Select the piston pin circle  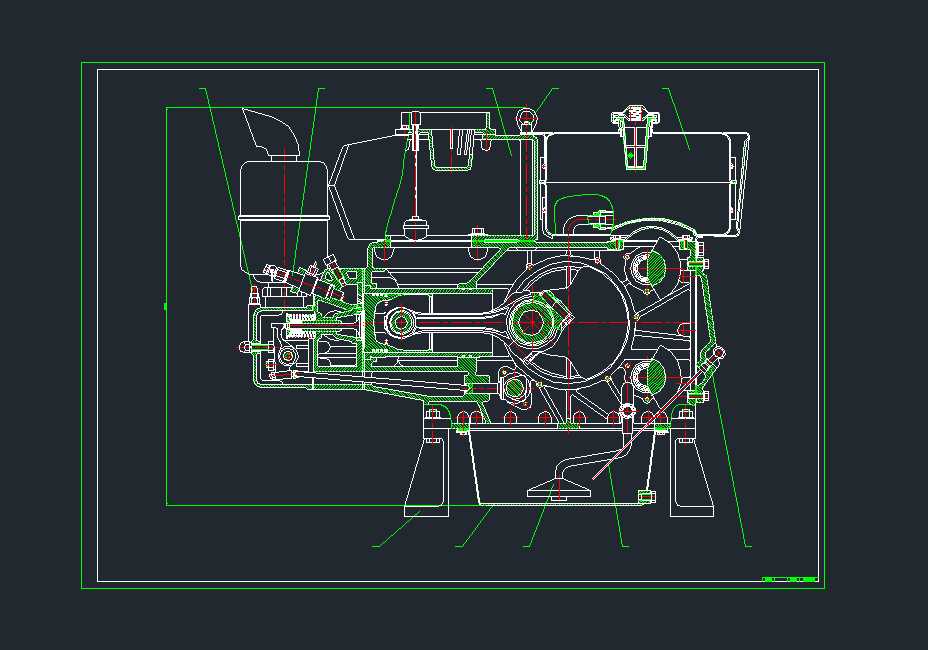pyautogui.click(x=401, y=323)
